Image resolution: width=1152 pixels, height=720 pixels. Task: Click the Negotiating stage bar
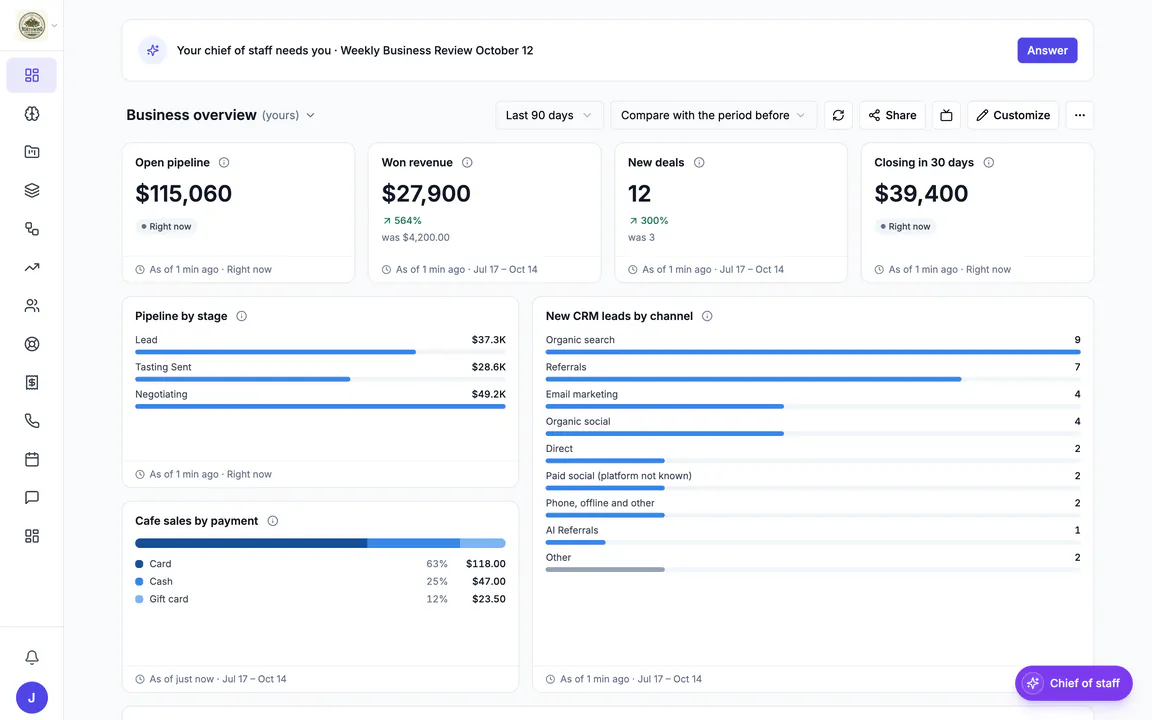(320, 406)
